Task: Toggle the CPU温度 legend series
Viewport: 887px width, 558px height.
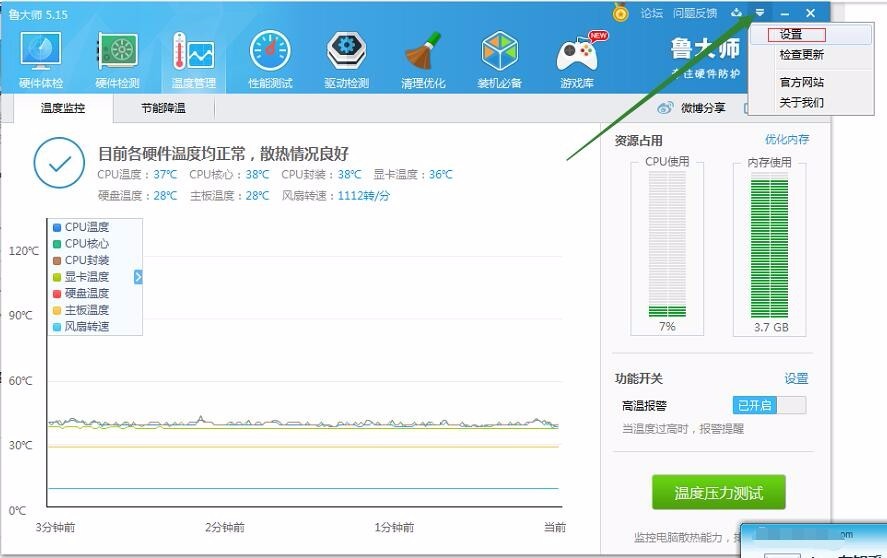Action: (81, 227)
